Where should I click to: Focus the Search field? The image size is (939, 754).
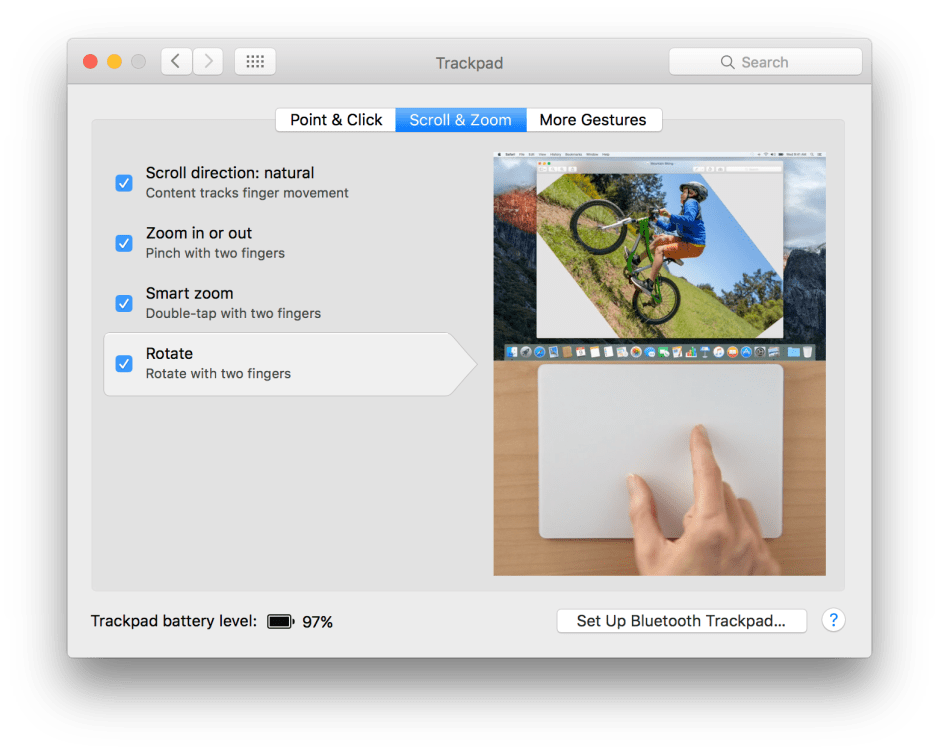click(765, 62)
